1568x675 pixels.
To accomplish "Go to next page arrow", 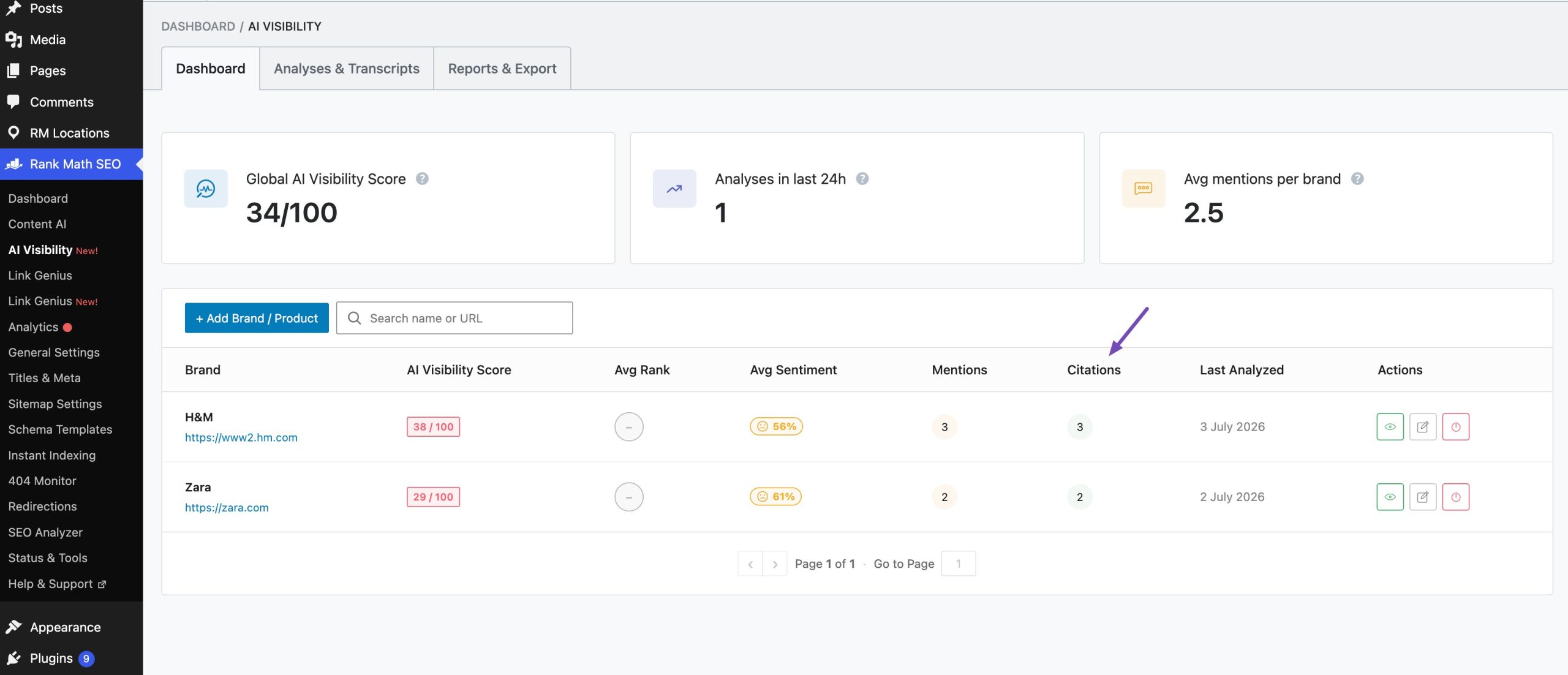I will 775,564.
